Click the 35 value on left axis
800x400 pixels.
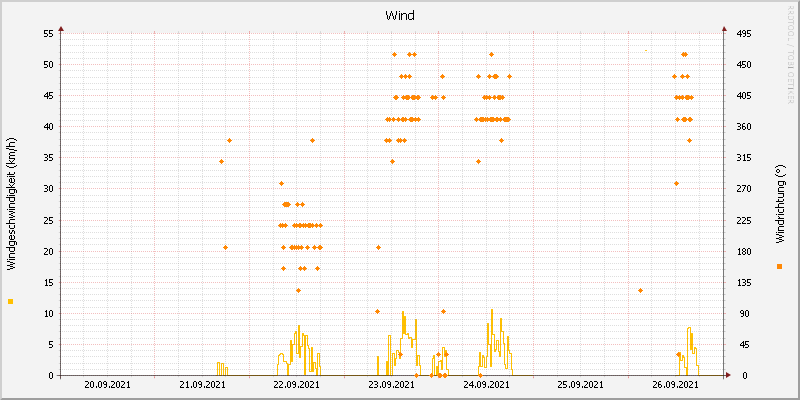(x=48, y=158)
